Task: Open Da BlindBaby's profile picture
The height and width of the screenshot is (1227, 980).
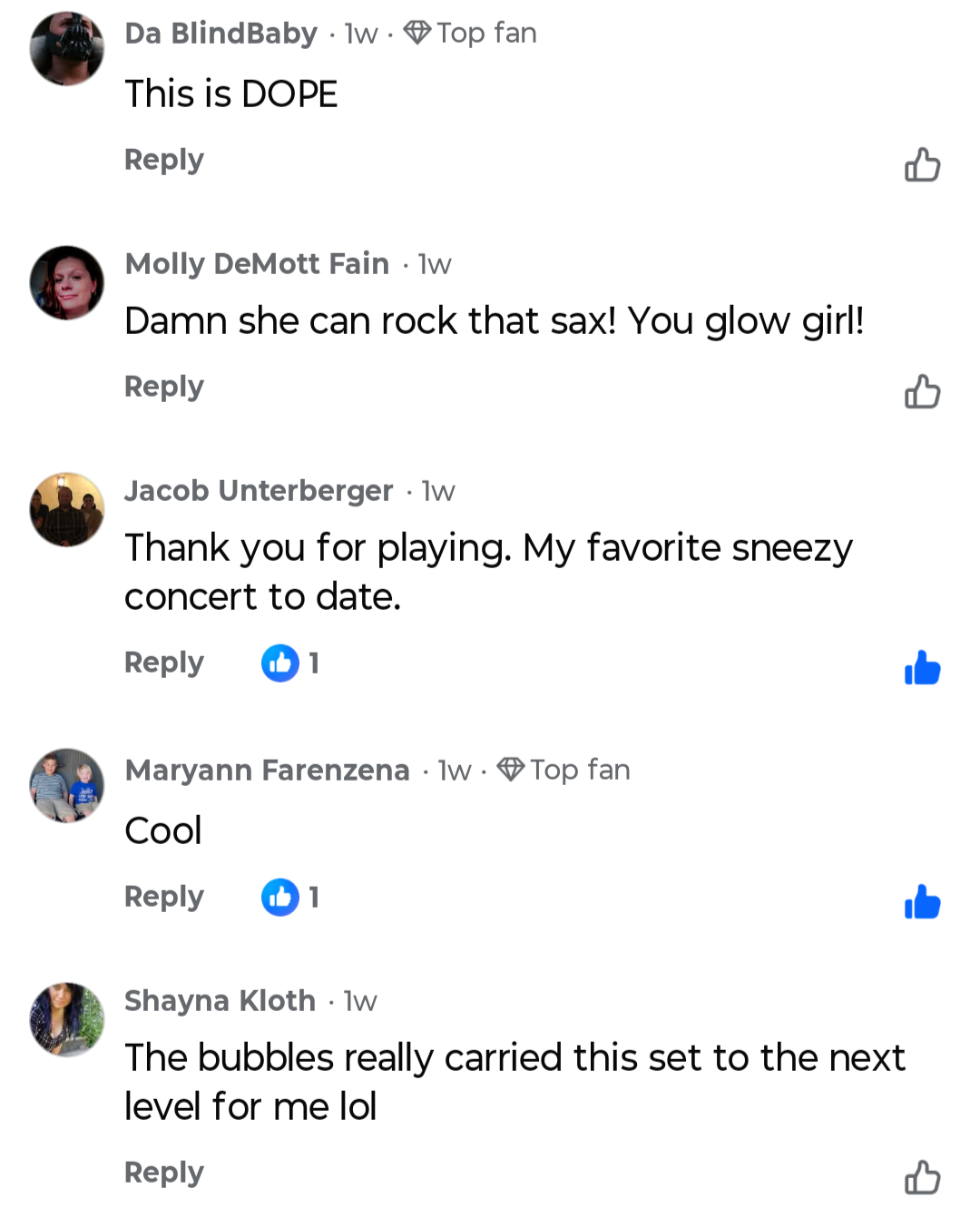Action: pyautogui.click(x=67, y=49)
